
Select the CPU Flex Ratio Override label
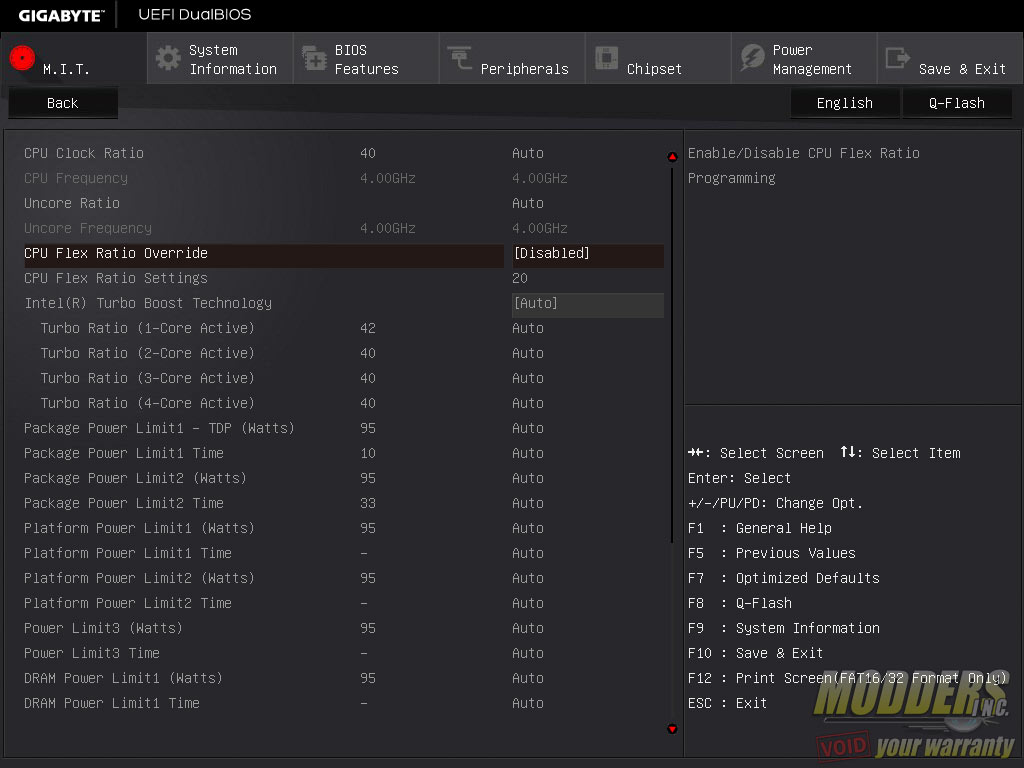[x=116, y=253]
